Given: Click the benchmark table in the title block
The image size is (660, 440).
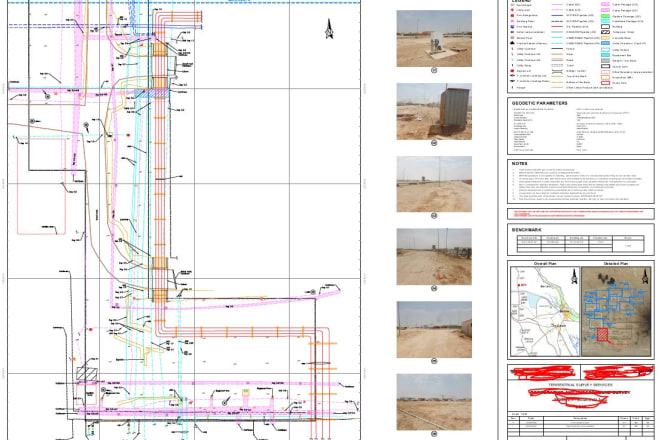Looking at the screenshot, I should point(580,244).
